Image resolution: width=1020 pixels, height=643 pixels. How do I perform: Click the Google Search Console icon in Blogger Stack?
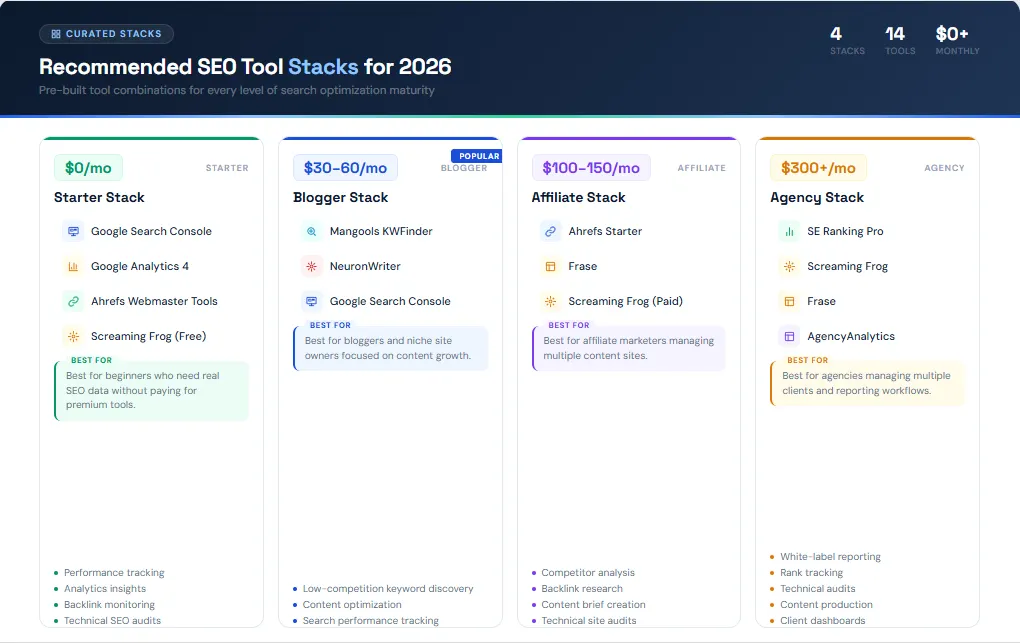pyautogui.click(x=312, y=301)
